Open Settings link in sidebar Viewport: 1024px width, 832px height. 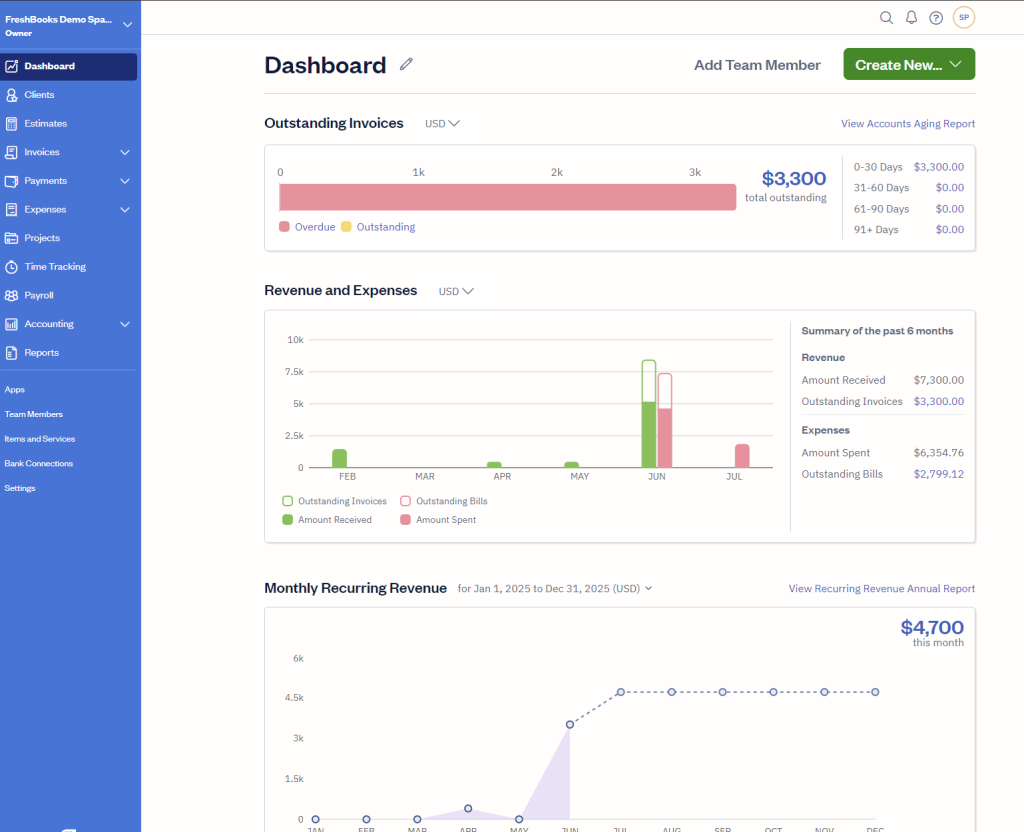coord(20,488)
